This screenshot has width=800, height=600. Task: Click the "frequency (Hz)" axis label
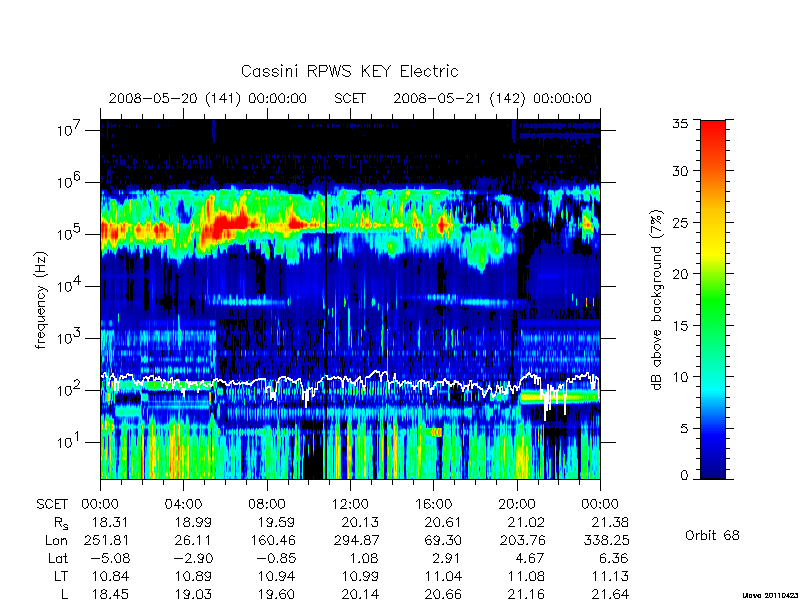tap(41, 300)
